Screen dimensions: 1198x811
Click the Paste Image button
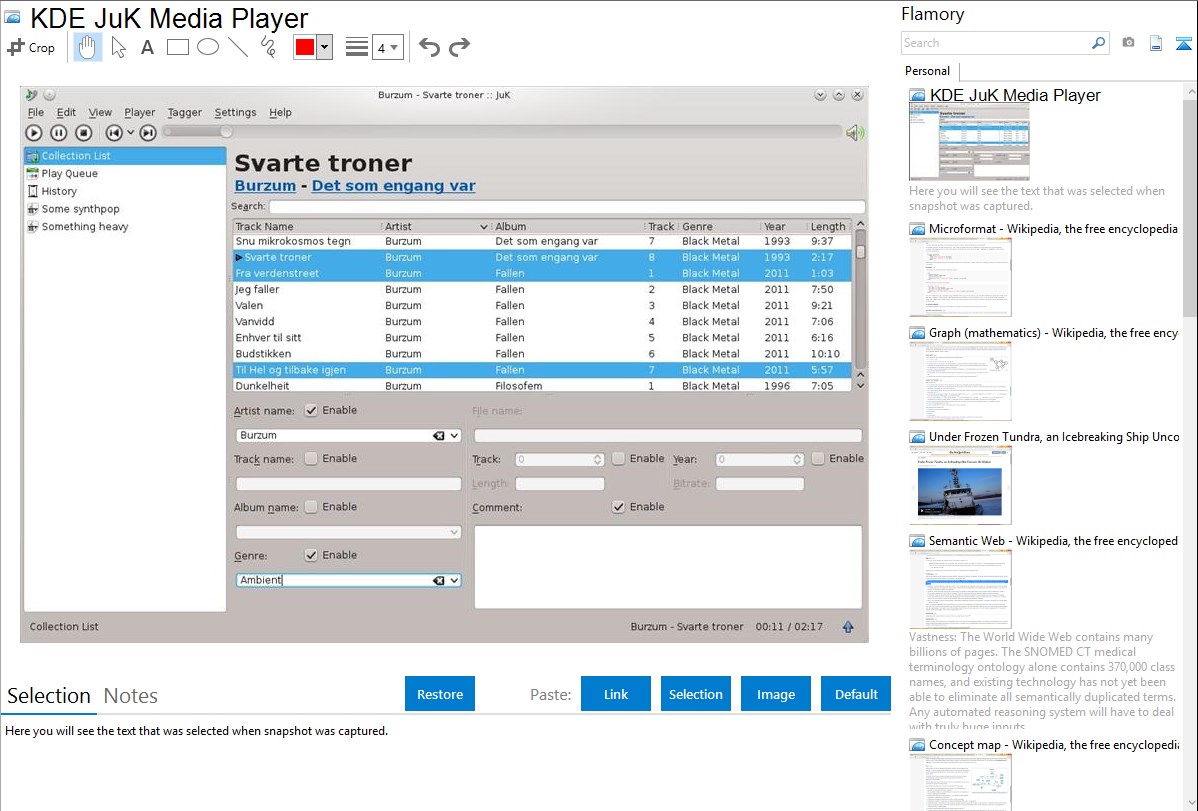coord(775,694)
